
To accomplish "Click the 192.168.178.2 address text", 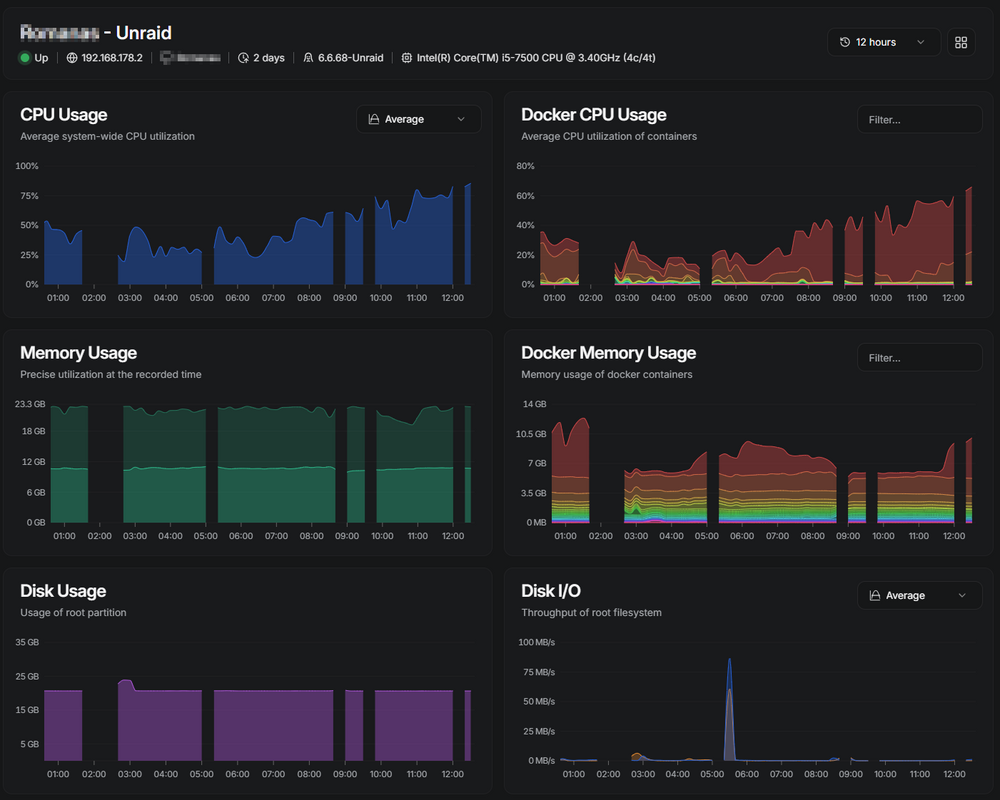I will point(112,58).
